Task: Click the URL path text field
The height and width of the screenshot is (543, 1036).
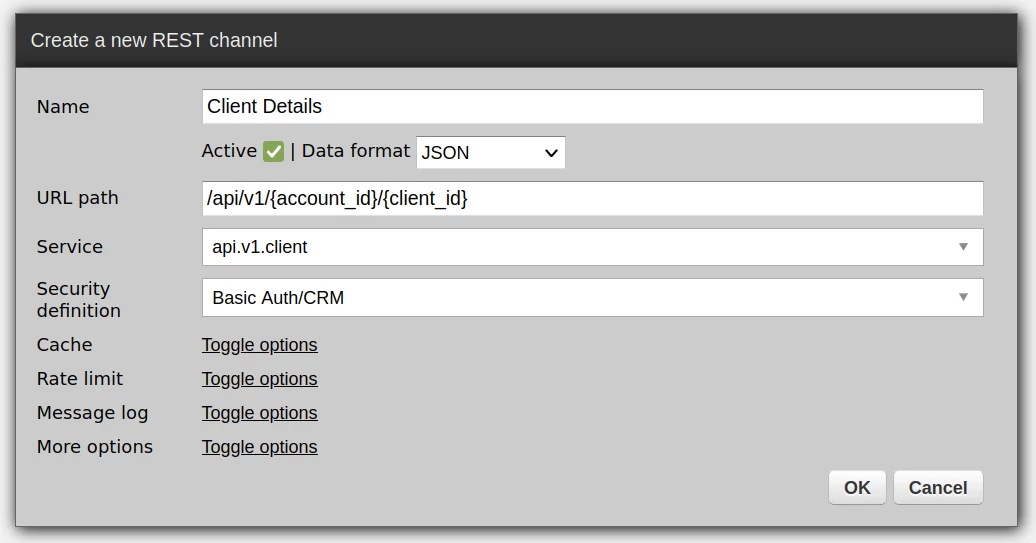Action: (x=592, y=198)
